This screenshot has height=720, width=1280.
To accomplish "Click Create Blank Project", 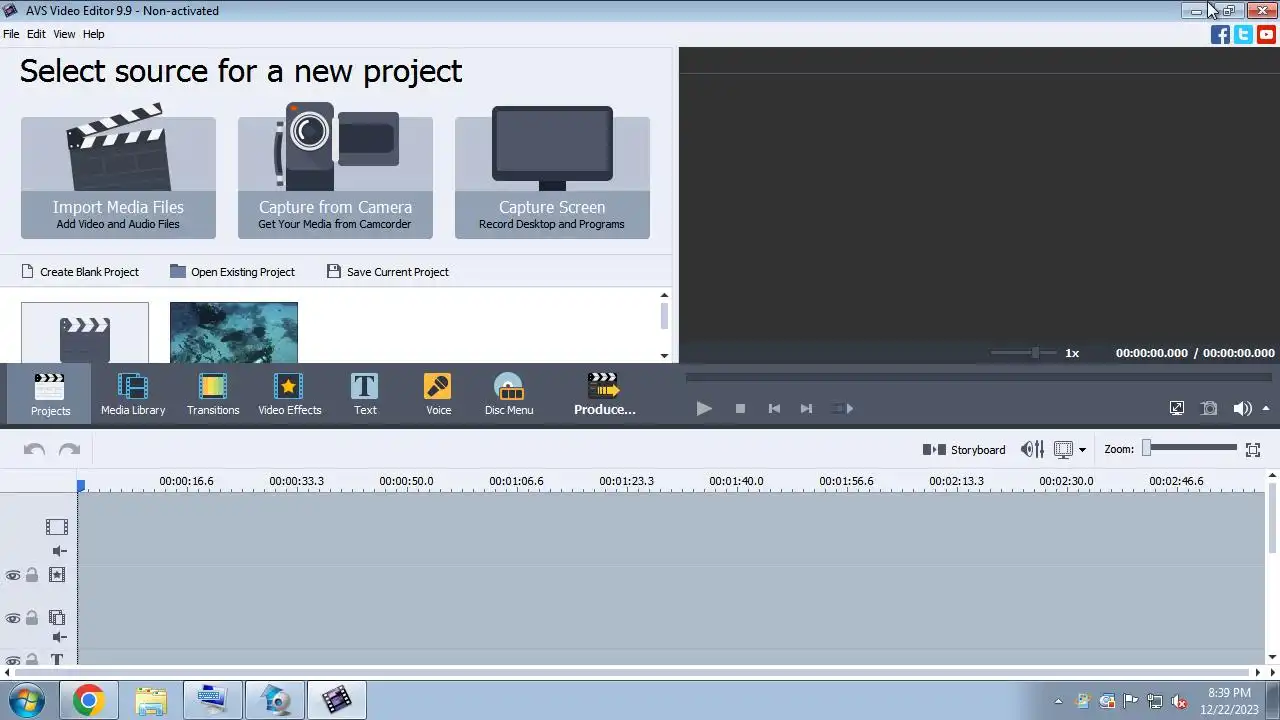I will coord(80,272).
